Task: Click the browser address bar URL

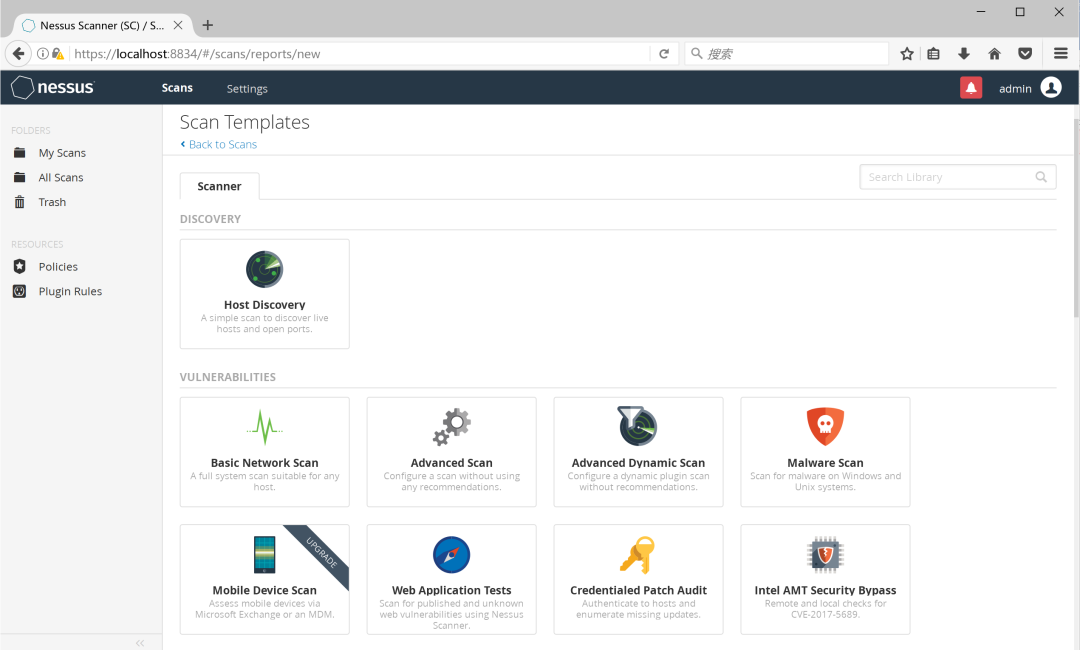Action: tap(197, 54)
